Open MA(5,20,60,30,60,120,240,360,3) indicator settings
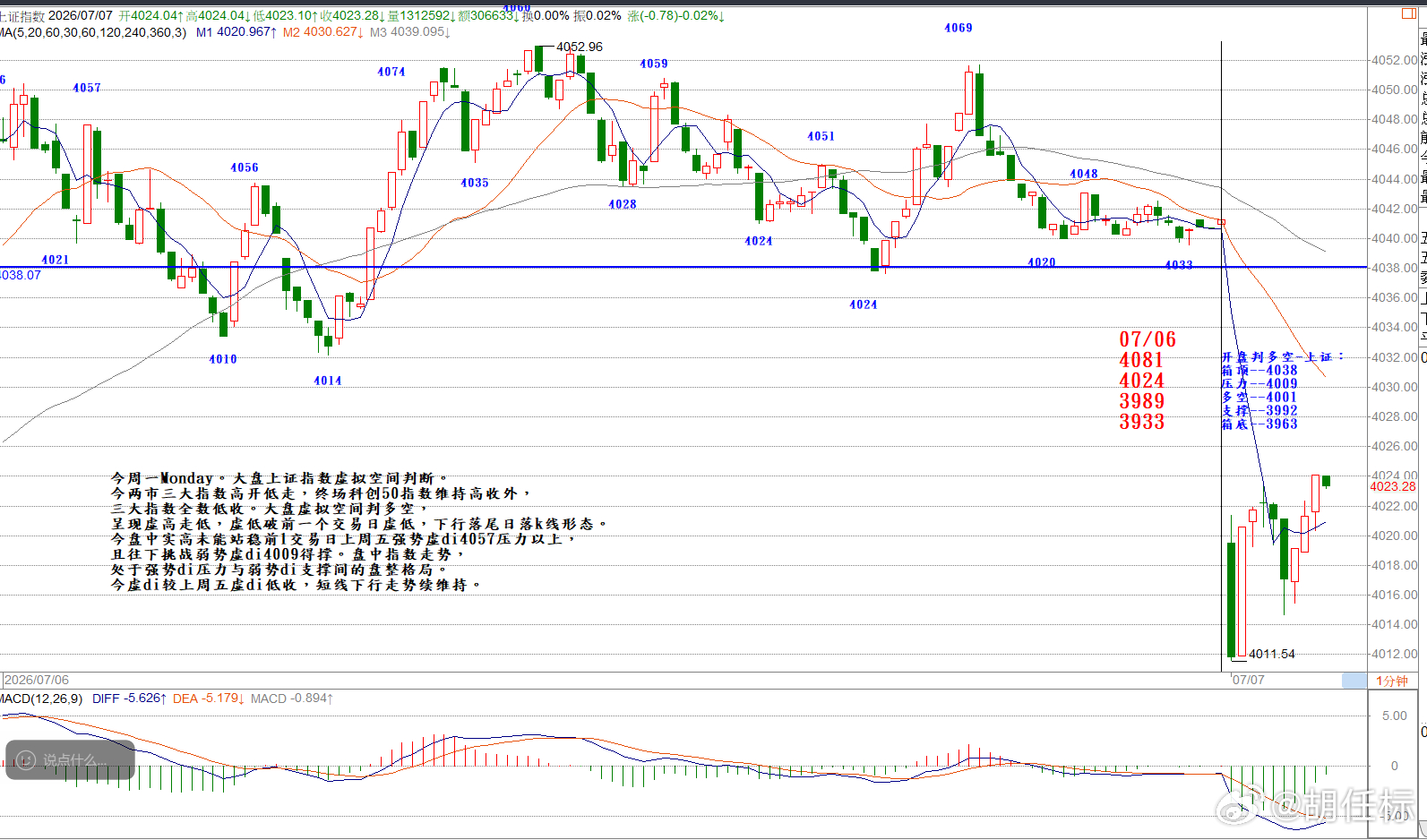1427x840 pixels. coord(93,32)
